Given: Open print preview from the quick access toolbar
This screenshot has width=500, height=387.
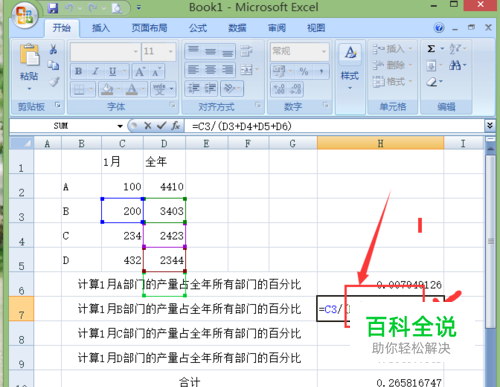Looking at the screenshot, I should click(x=117, y=8).
